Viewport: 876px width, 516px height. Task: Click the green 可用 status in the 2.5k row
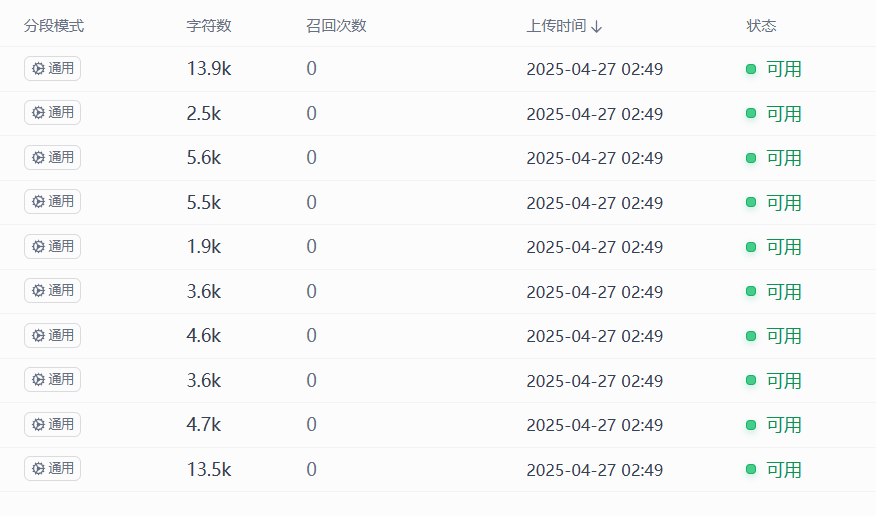pyautogui.click(x=774, y=113)
